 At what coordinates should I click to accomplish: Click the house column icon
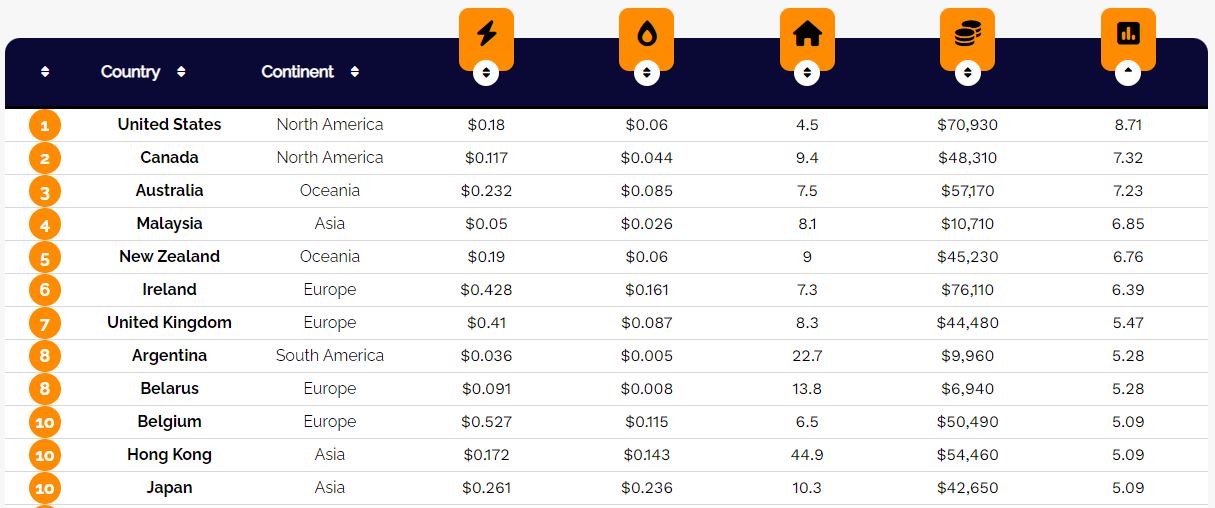pos(807,34)
